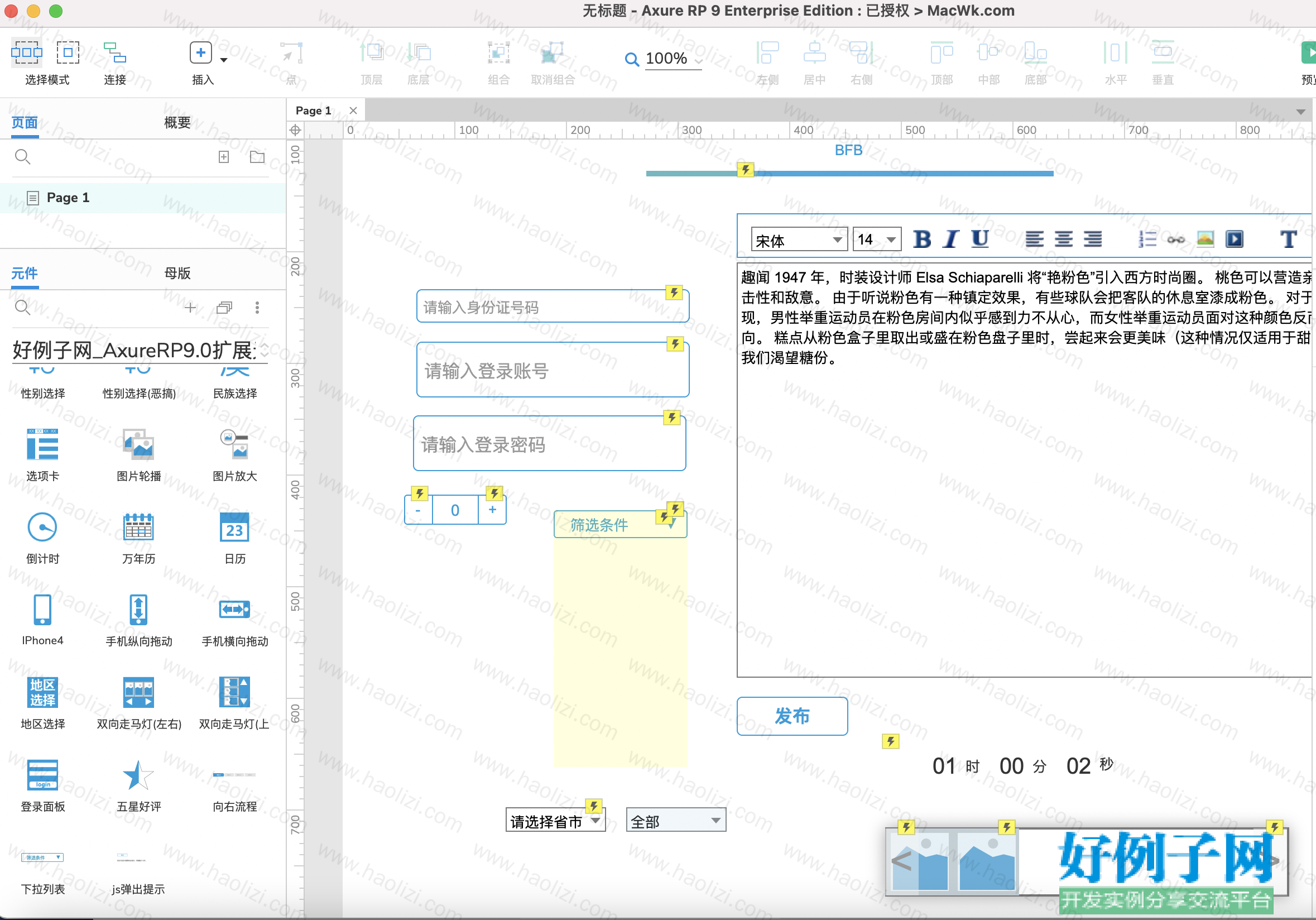Viewport: 1316px width, 920px height.
Task: Select the 五星好评 widget
Action: [139, 785]
